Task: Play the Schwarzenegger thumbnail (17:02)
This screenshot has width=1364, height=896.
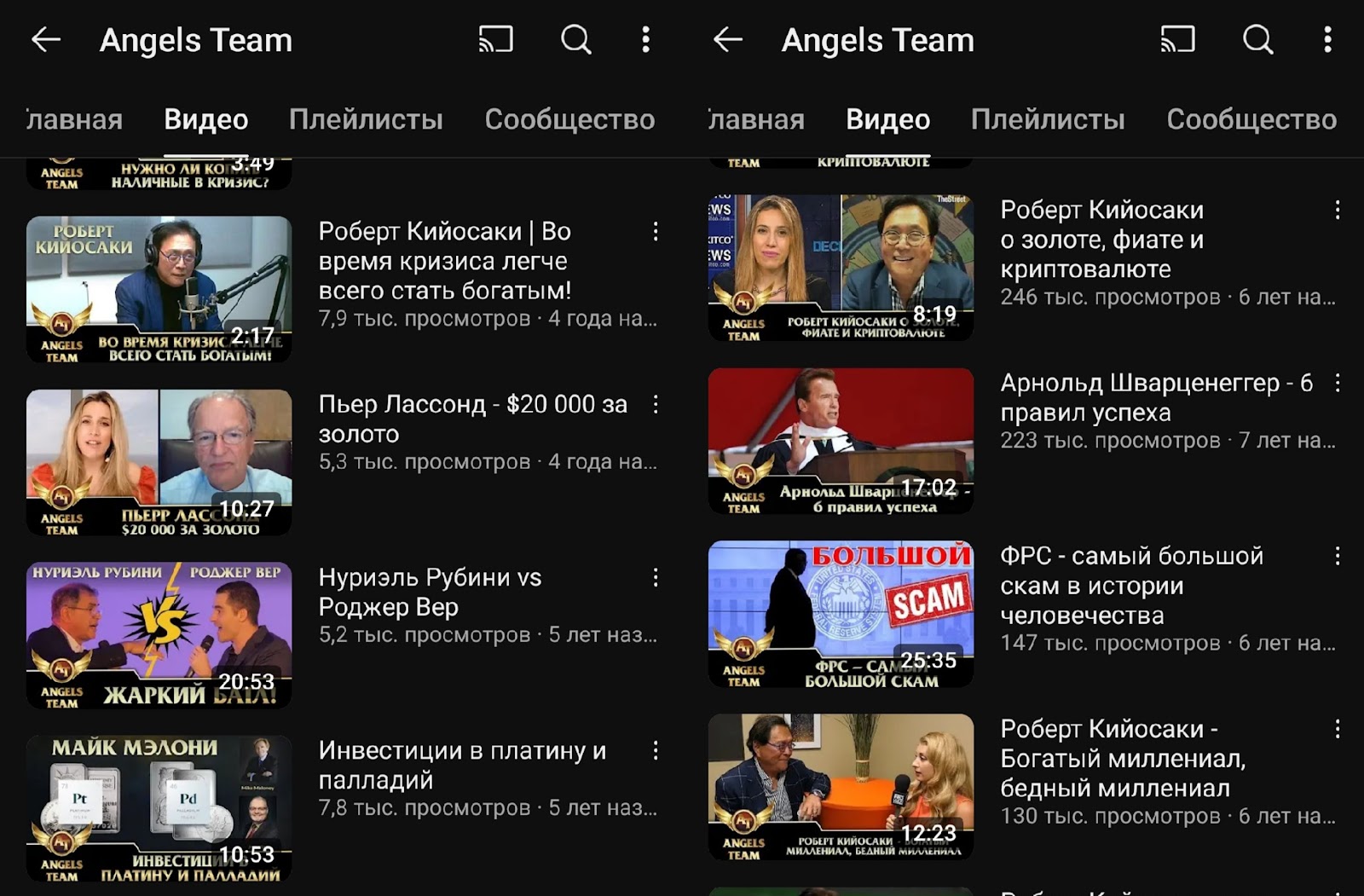Action: tap(841, 441)
